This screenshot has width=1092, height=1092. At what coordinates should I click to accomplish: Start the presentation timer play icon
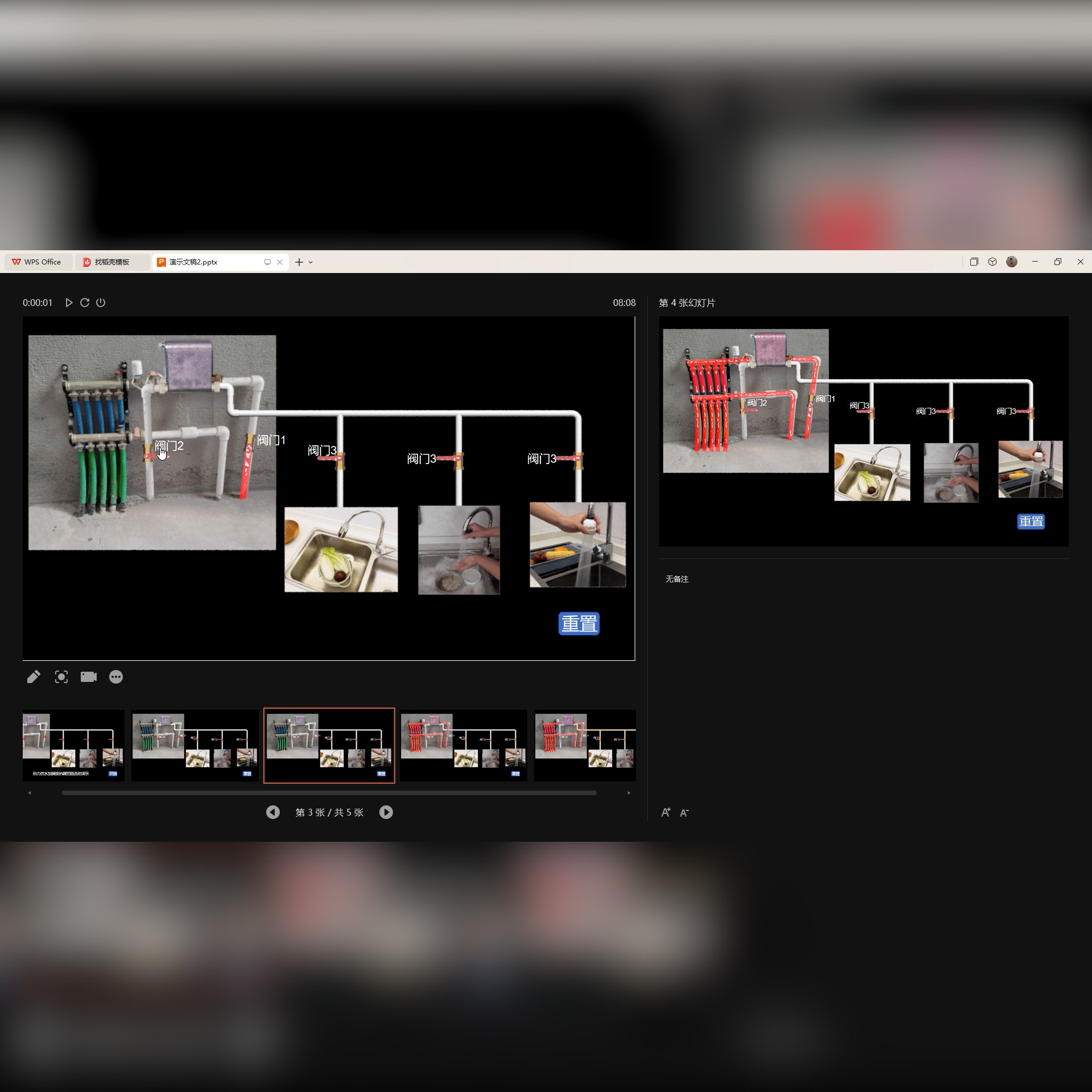[69, 303]
